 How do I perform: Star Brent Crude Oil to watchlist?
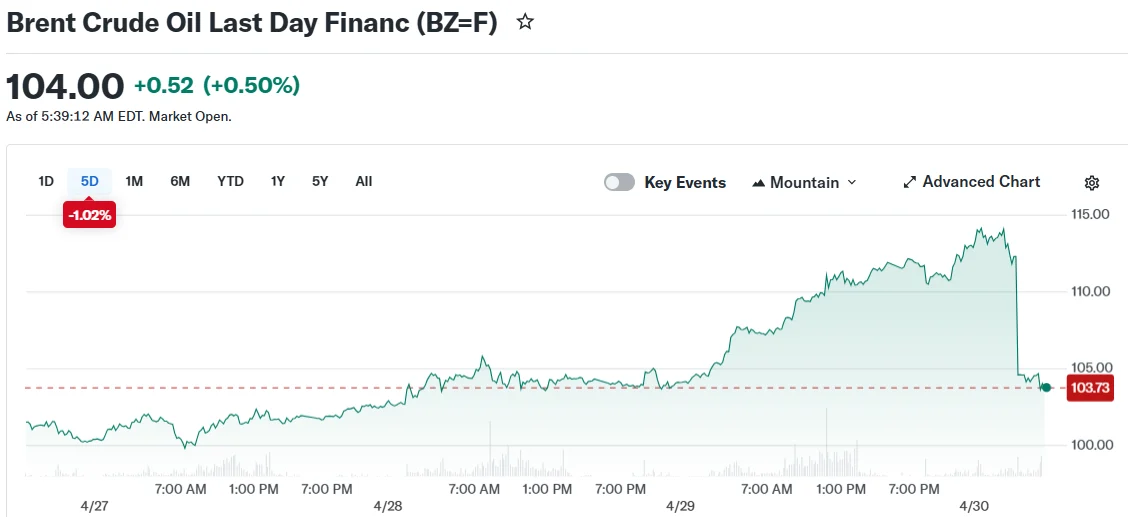pos(525,22)
